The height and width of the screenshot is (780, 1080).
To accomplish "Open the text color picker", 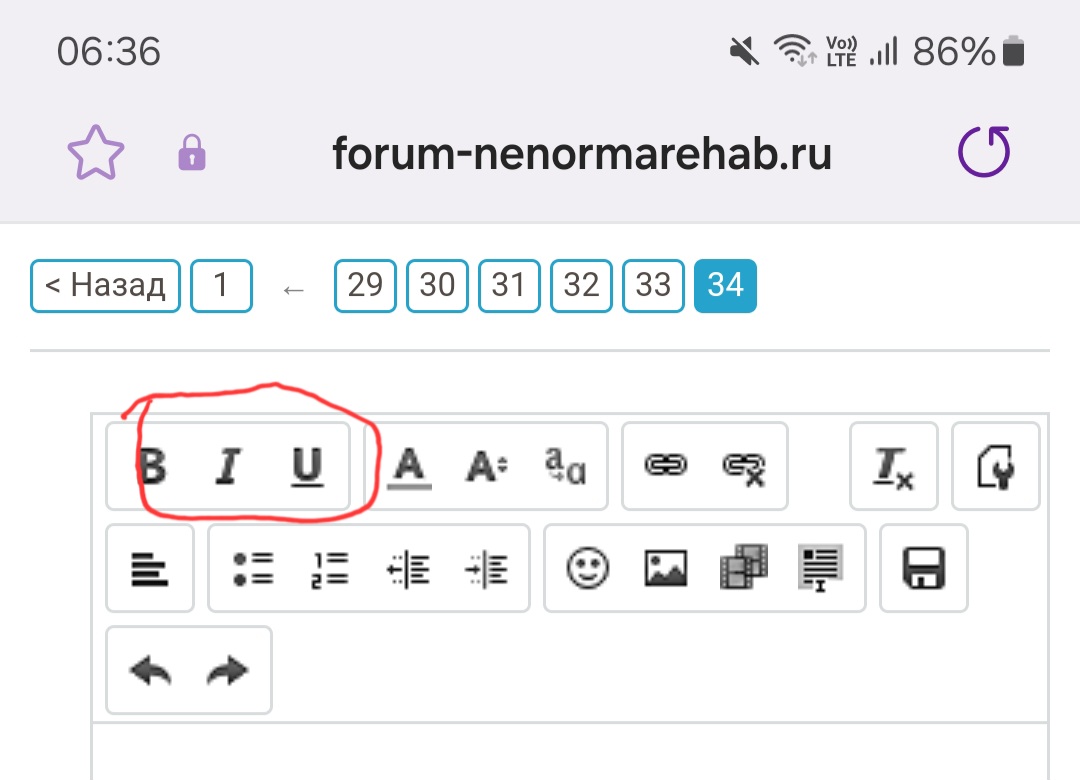I will (408, 466).
